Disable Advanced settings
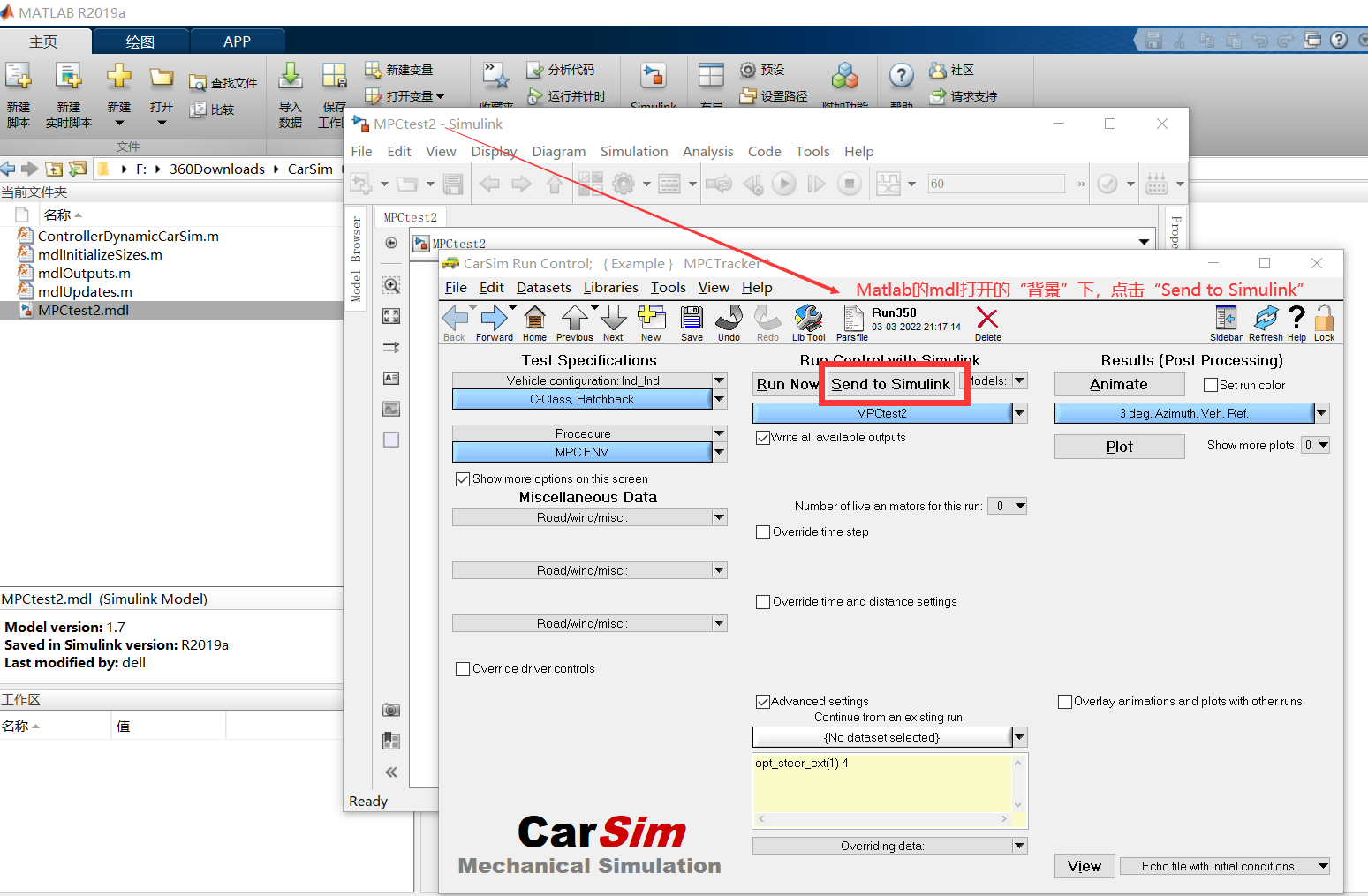This screenshot has width=1368, height=896. coord(763,701)
